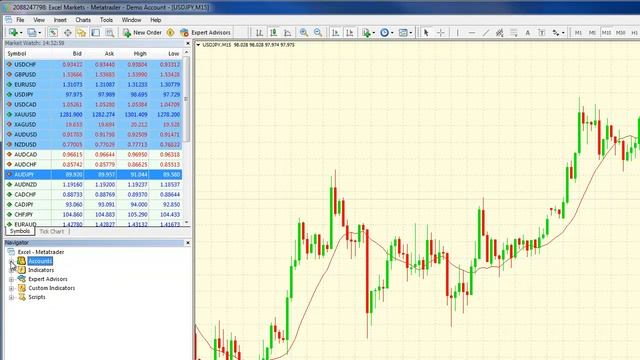
Task: Close the Navigator panel
Action: (x=188, y=243)
